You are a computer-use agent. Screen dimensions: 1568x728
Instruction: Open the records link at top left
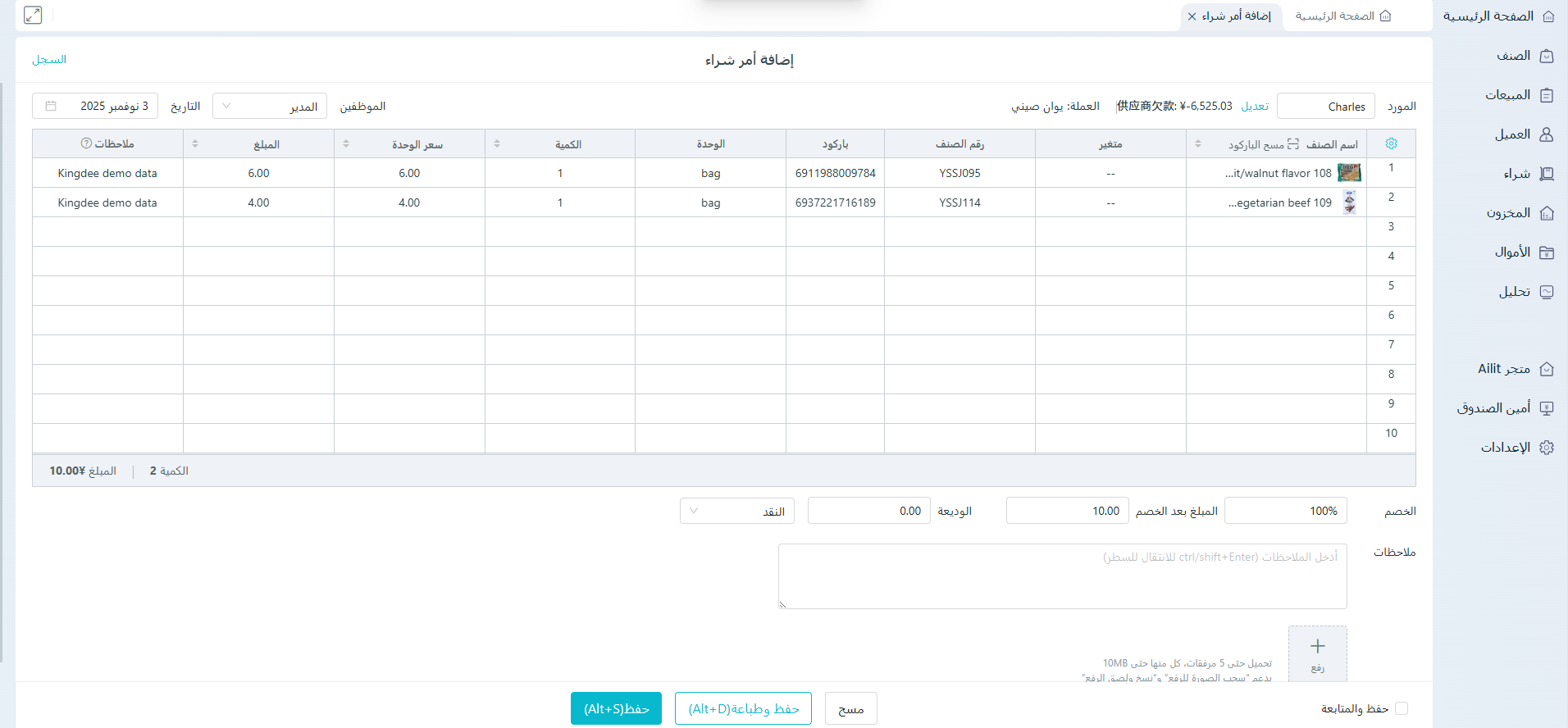[x=49, y=60]
